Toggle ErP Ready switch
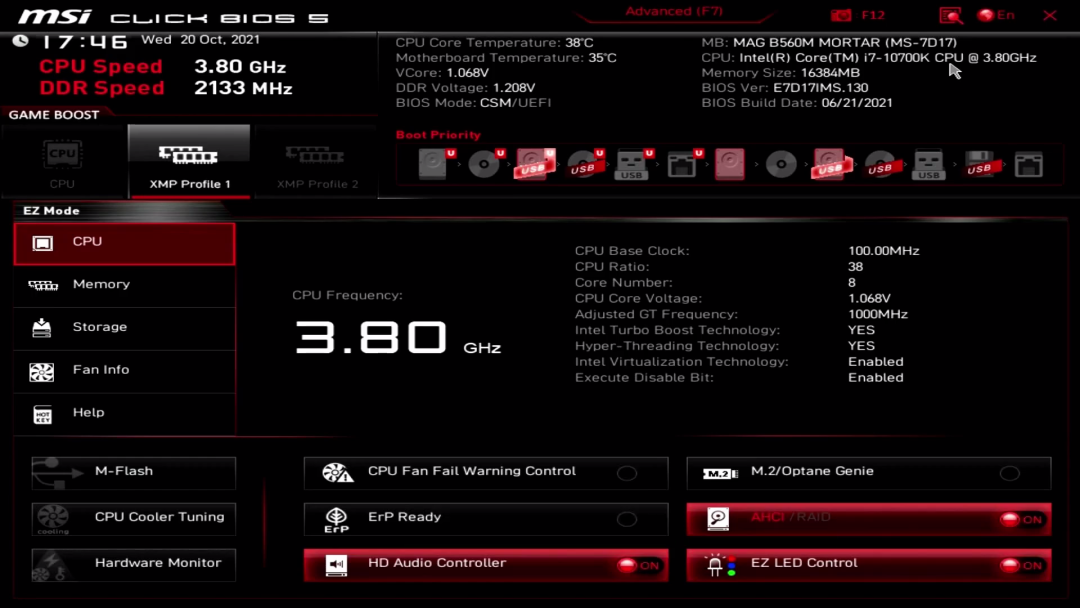This screenshot has width=1080, height=608. tap(627, 519)
